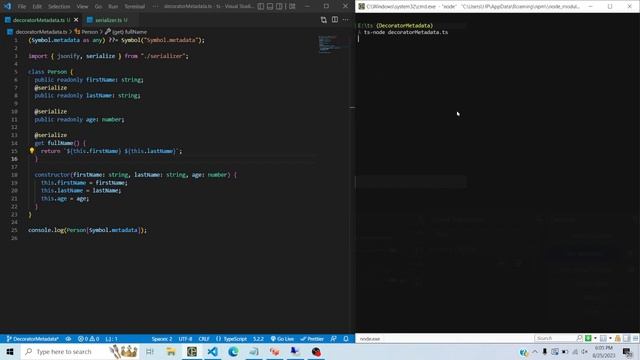
Task: Open the Run menu
Action: point(113,7)
